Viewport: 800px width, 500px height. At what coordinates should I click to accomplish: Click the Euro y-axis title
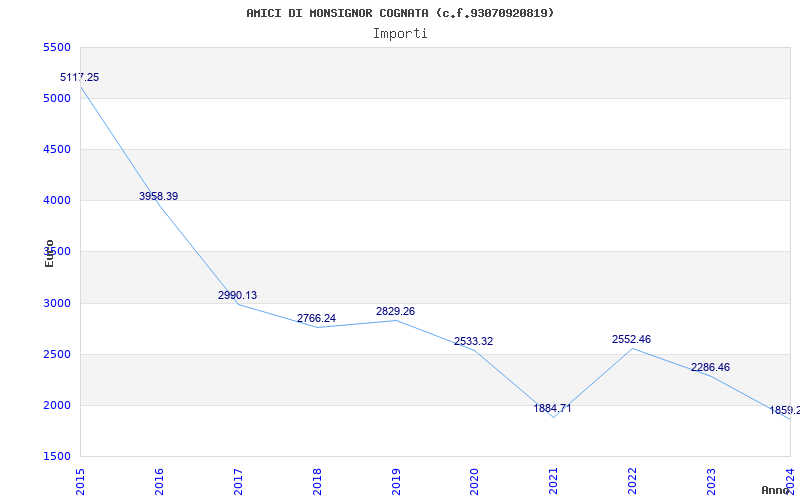tap(49, 253)
